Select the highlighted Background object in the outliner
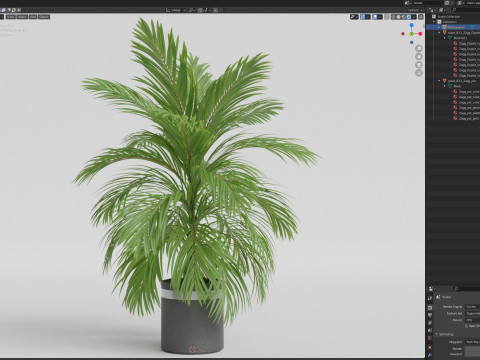Viewport: 480px width, 360px height. click(453, 27)
